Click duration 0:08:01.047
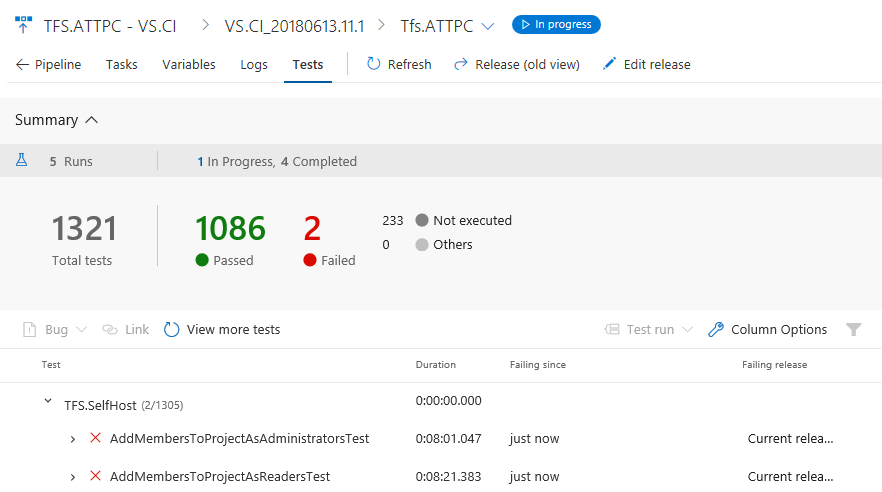This screenshot has height=492, width=882. click(448, 439)
